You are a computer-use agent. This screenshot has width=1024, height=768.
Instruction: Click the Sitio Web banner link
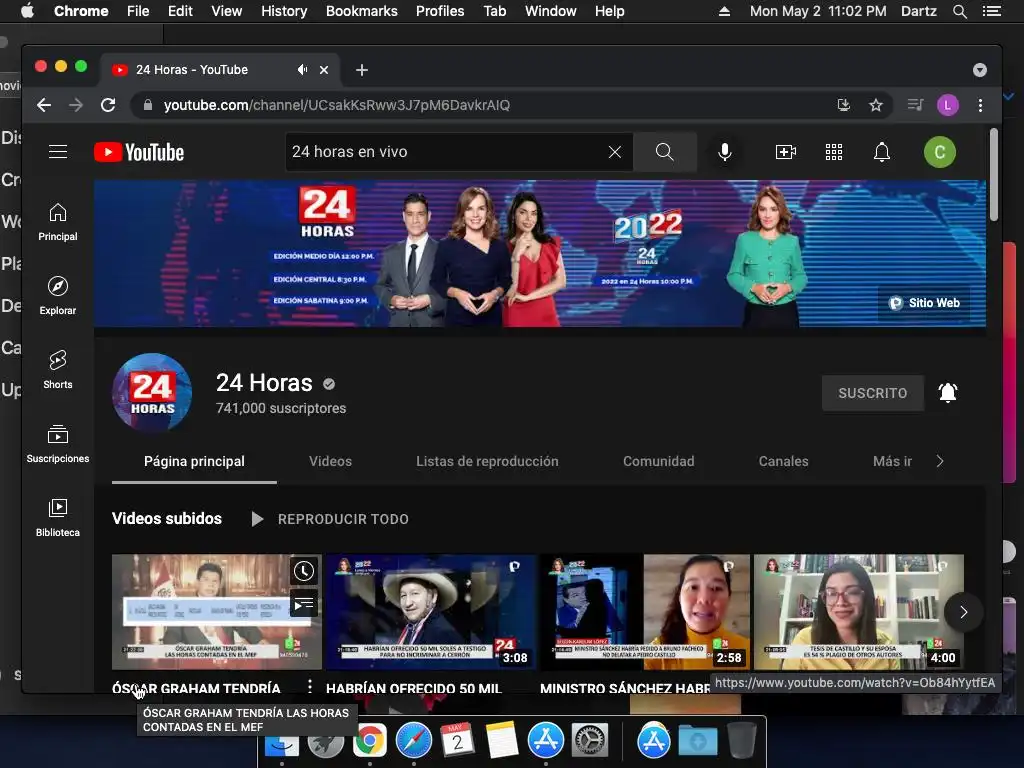click(924, 303)
